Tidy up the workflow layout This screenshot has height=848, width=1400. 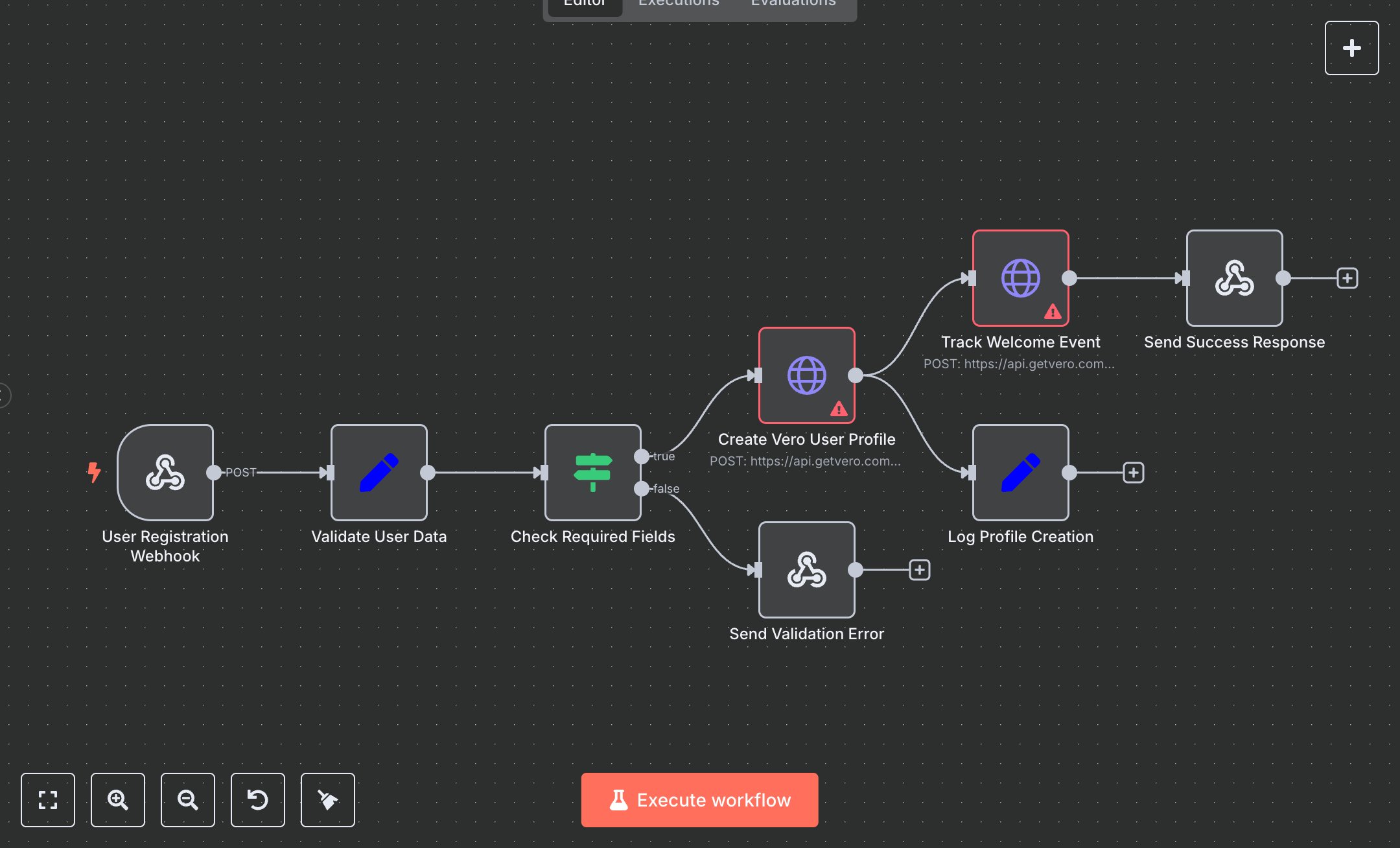[x=328, y=800]
